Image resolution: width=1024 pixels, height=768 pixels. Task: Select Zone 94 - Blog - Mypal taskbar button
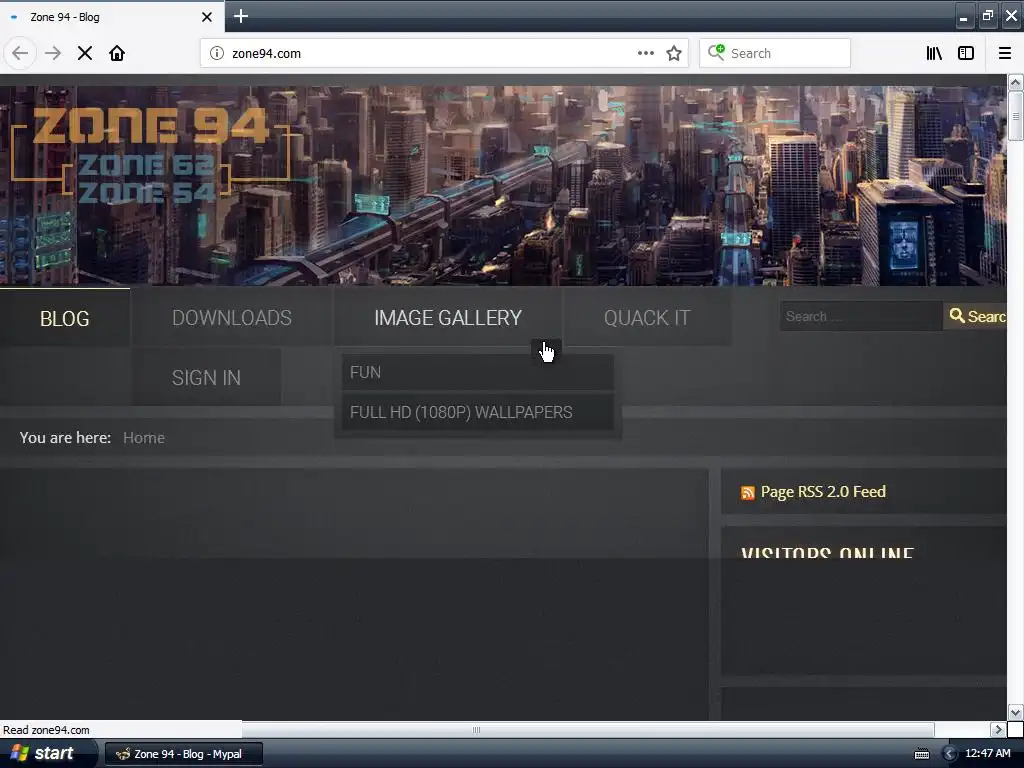[x=184, y=754]
